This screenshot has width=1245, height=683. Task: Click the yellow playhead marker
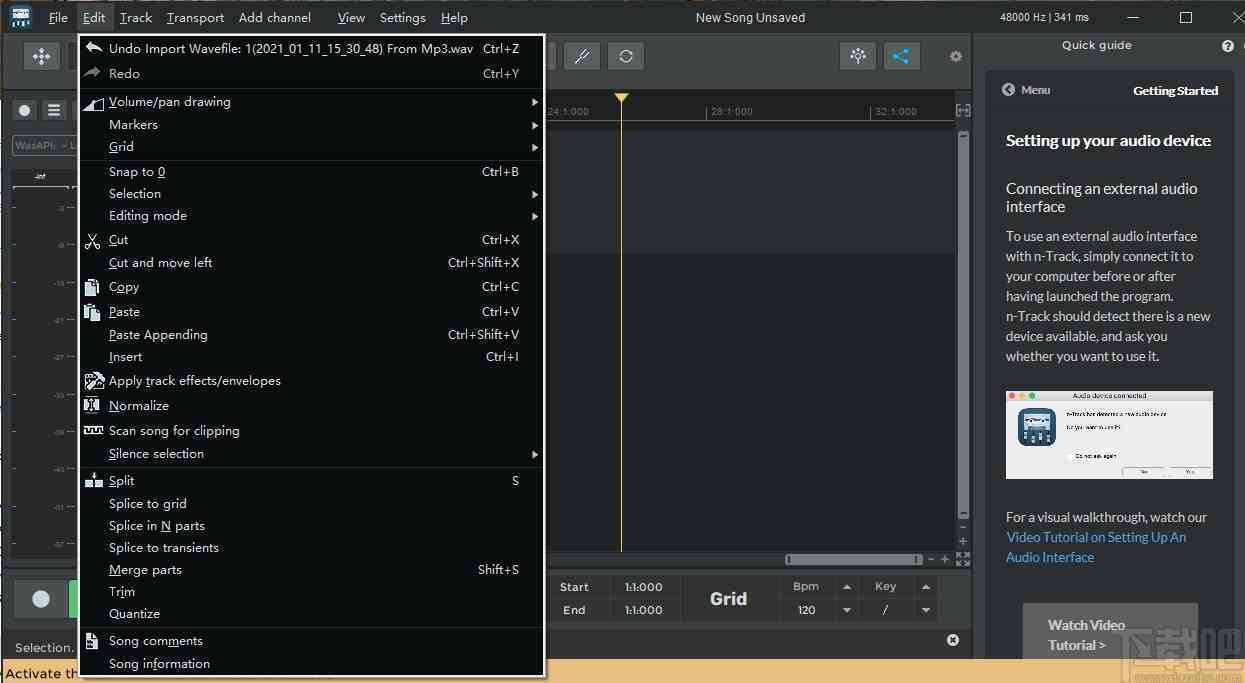621,98
